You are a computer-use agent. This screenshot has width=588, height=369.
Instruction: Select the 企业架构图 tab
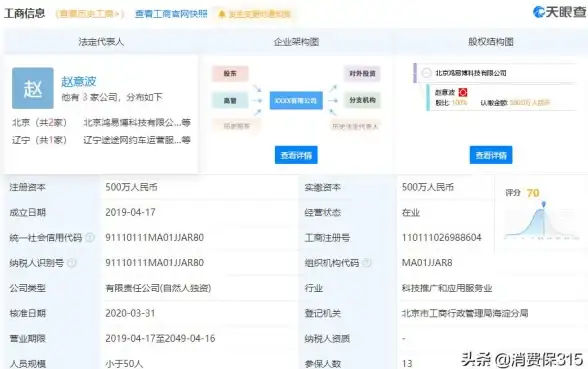pos(296,42)
